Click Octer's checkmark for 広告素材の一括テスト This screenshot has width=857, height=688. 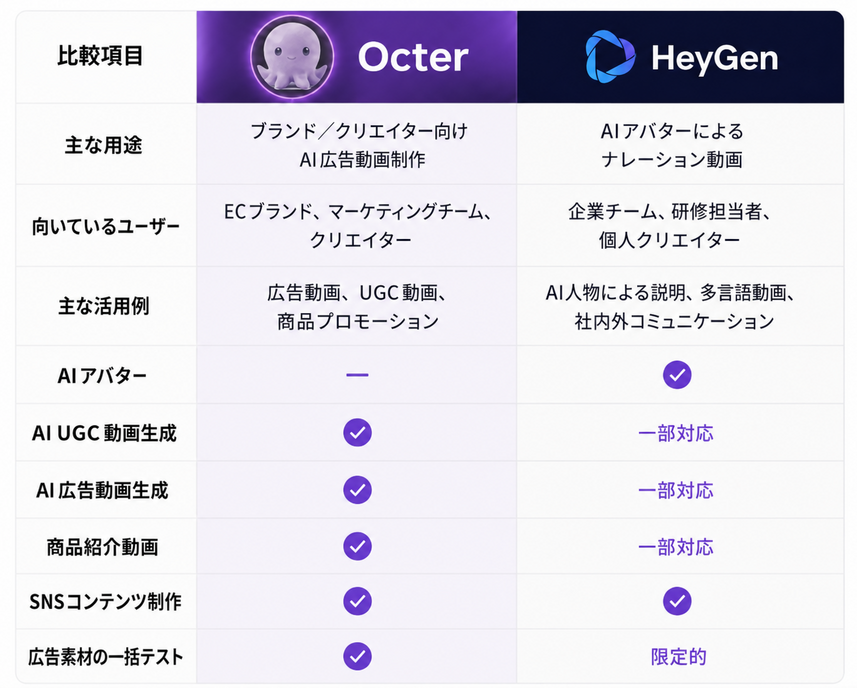point(357,656)
